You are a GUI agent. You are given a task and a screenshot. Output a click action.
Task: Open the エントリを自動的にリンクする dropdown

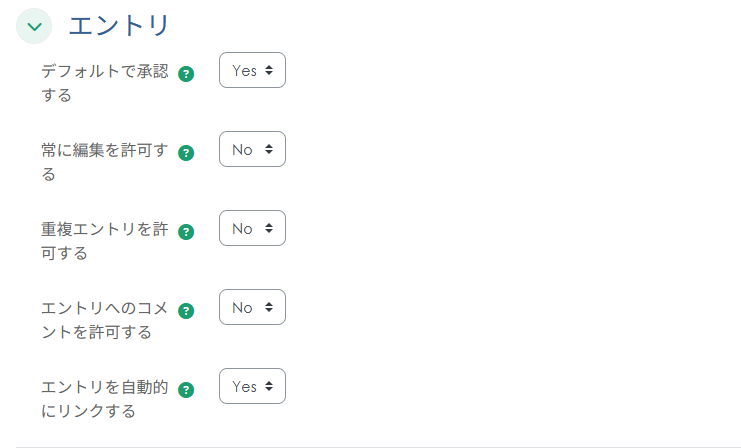pyautogui.click(x=252, y=387)
